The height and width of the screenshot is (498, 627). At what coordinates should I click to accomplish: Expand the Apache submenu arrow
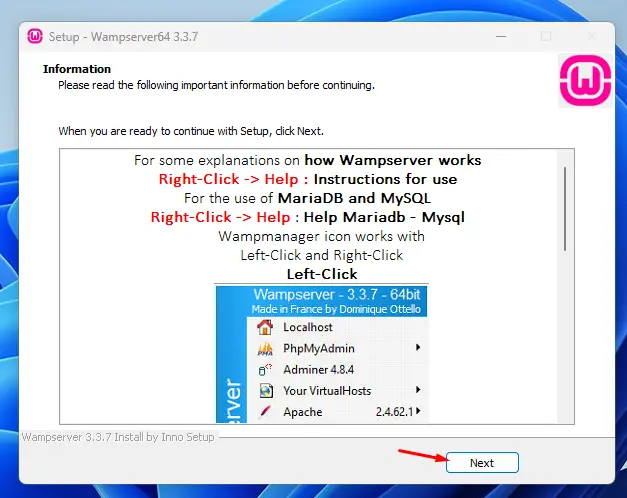418,411
